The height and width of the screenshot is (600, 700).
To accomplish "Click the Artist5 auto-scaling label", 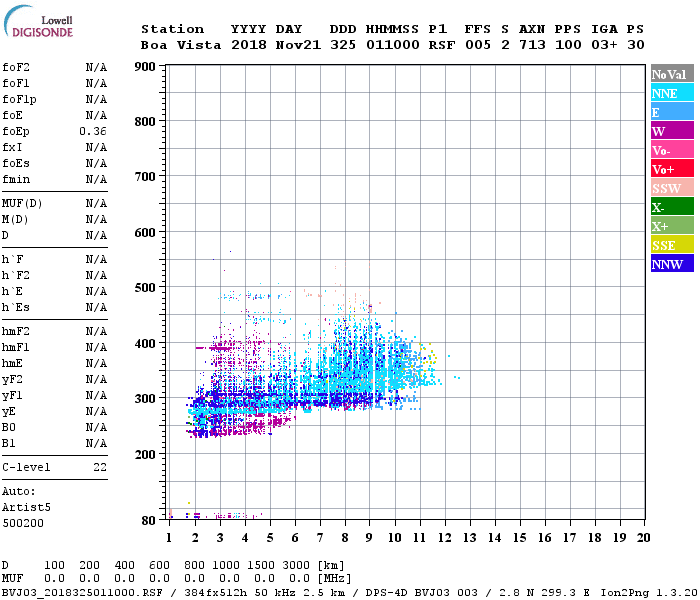I will (x=26, y=508).
